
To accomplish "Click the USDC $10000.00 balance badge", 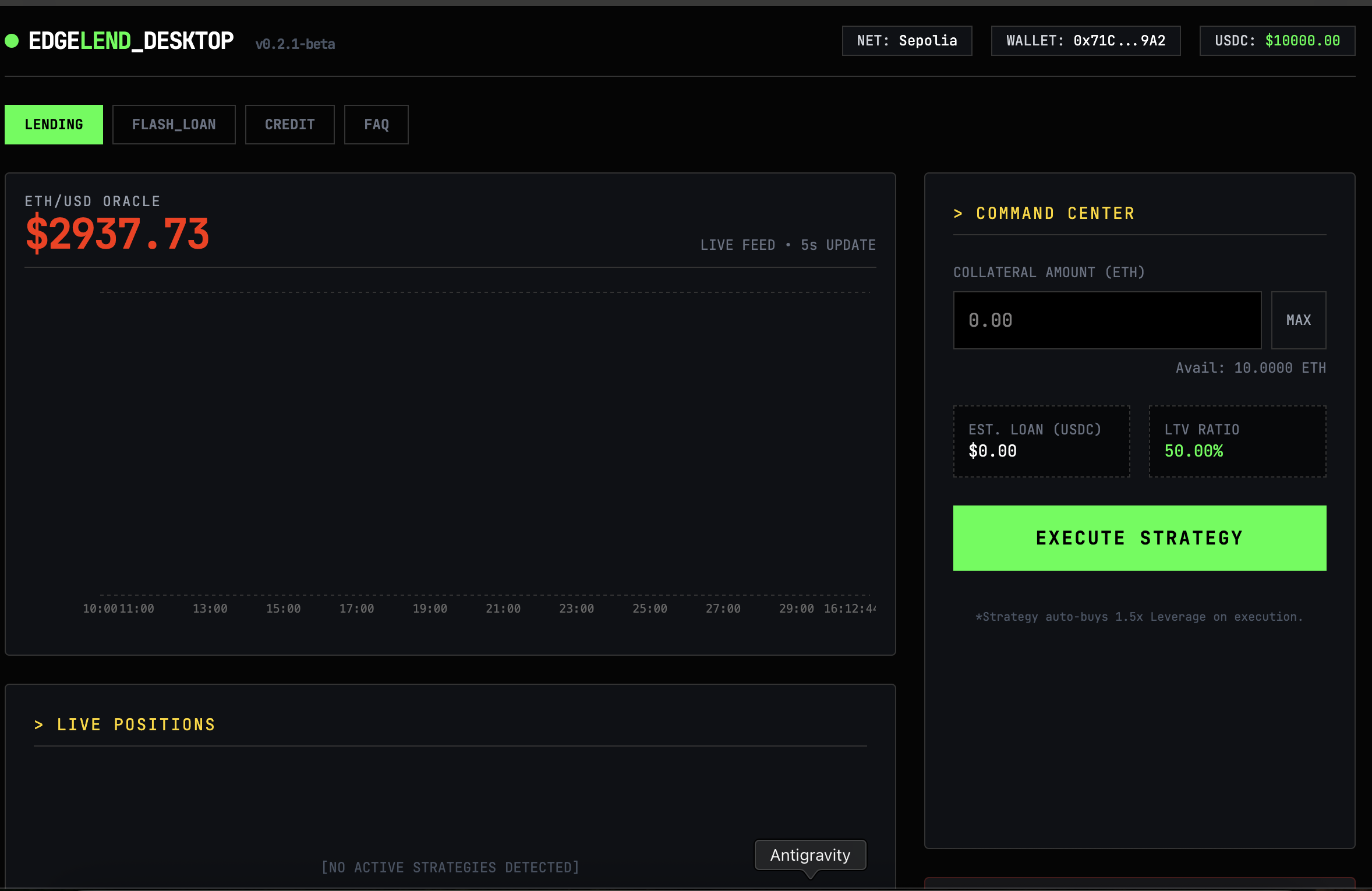I will click(1277, 41).
